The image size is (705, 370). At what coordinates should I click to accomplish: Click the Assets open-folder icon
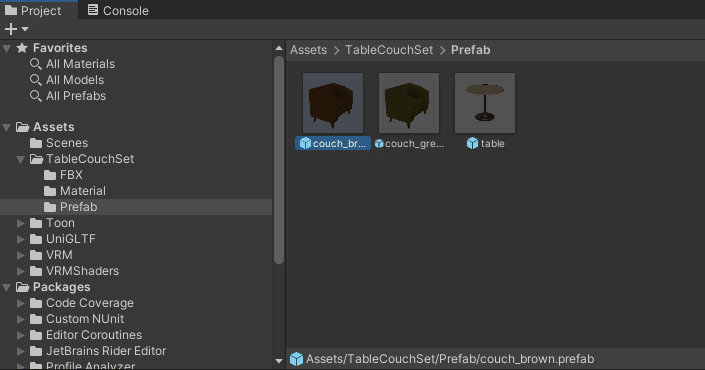pyautogui.click(x=22, y=127)
